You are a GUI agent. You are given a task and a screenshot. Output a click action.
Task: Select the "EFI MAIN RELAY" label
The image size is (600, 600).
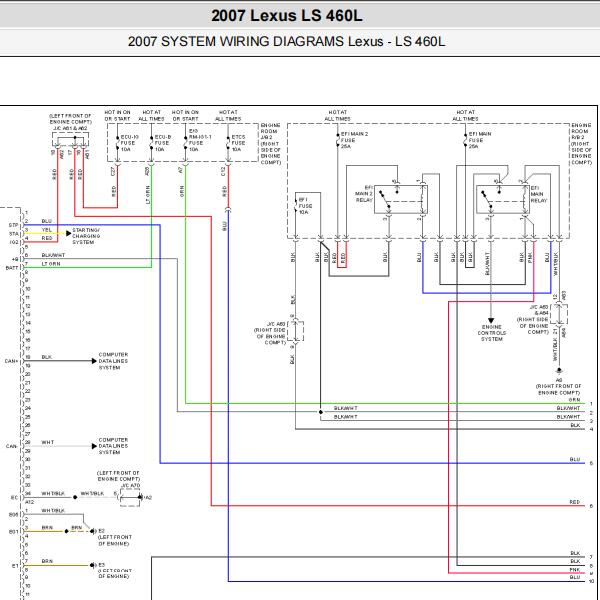tap(539, 194)
